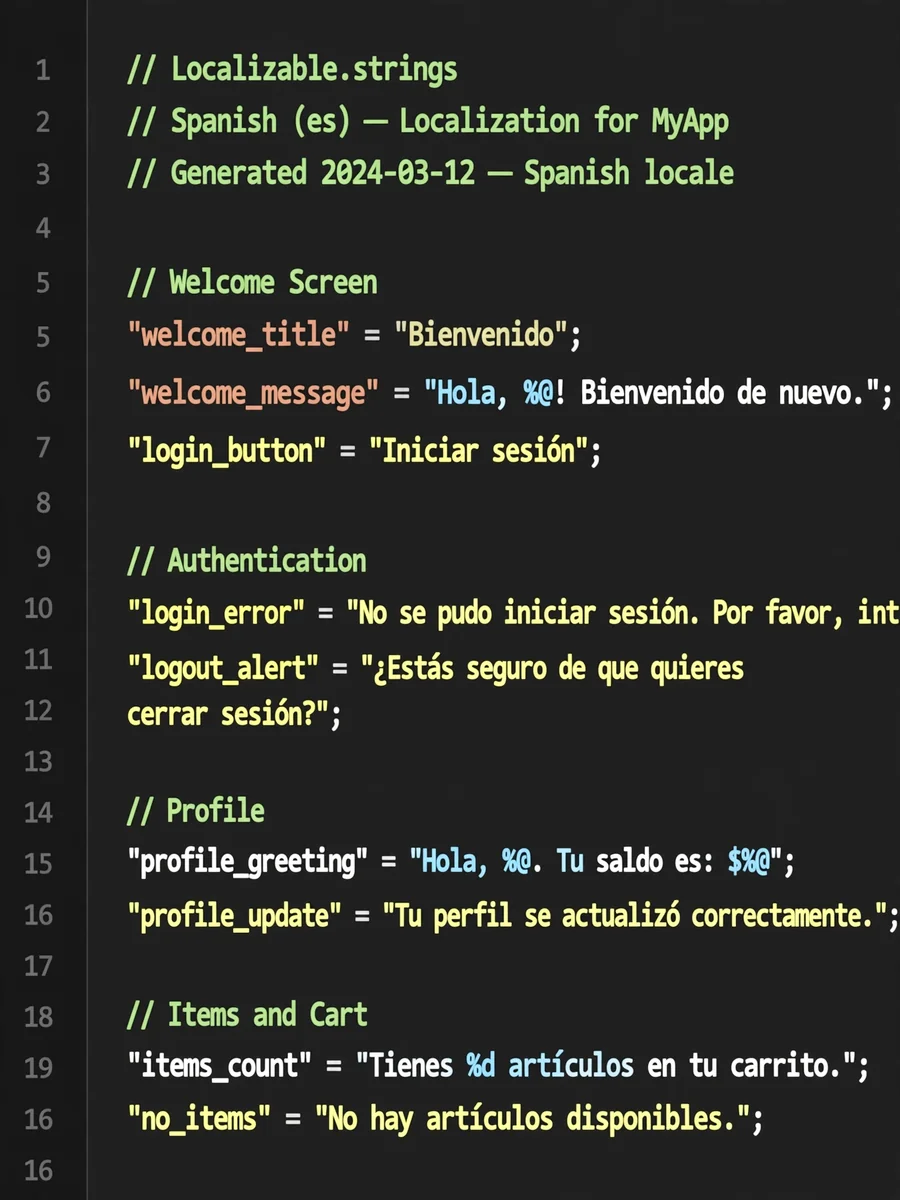Click line number 18 in the gutter
The width and height of the screenshot is (900, 1200).
pos(38,1016)
